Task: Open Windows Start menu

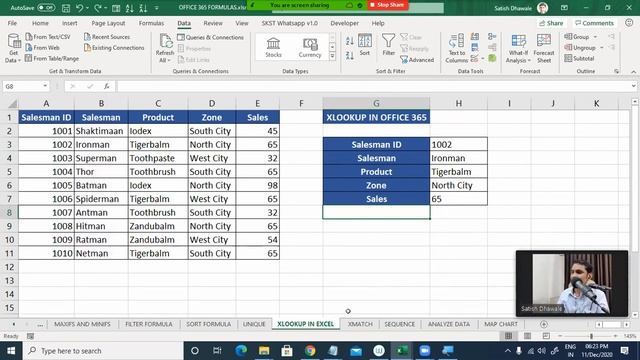Action: (11, 351)
